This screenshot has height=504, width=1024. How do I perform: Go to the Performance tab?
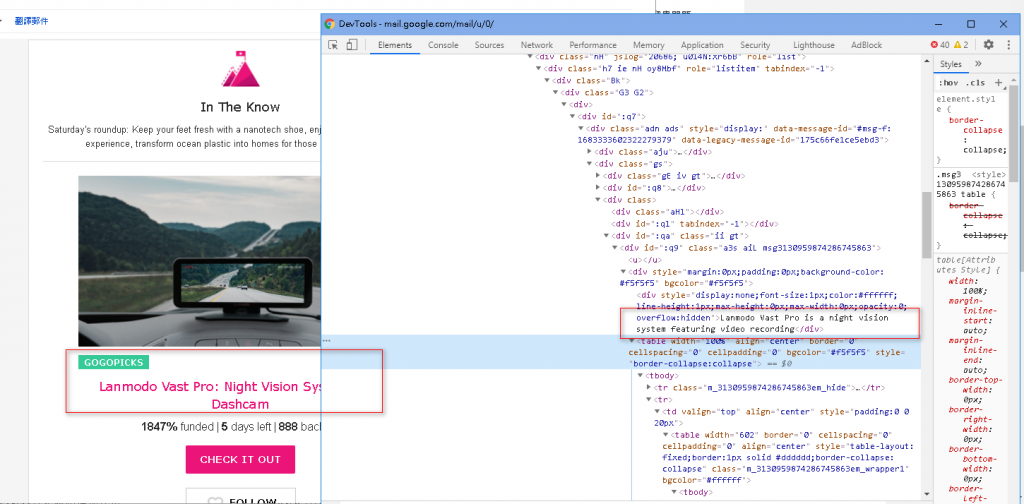point(593,45)
